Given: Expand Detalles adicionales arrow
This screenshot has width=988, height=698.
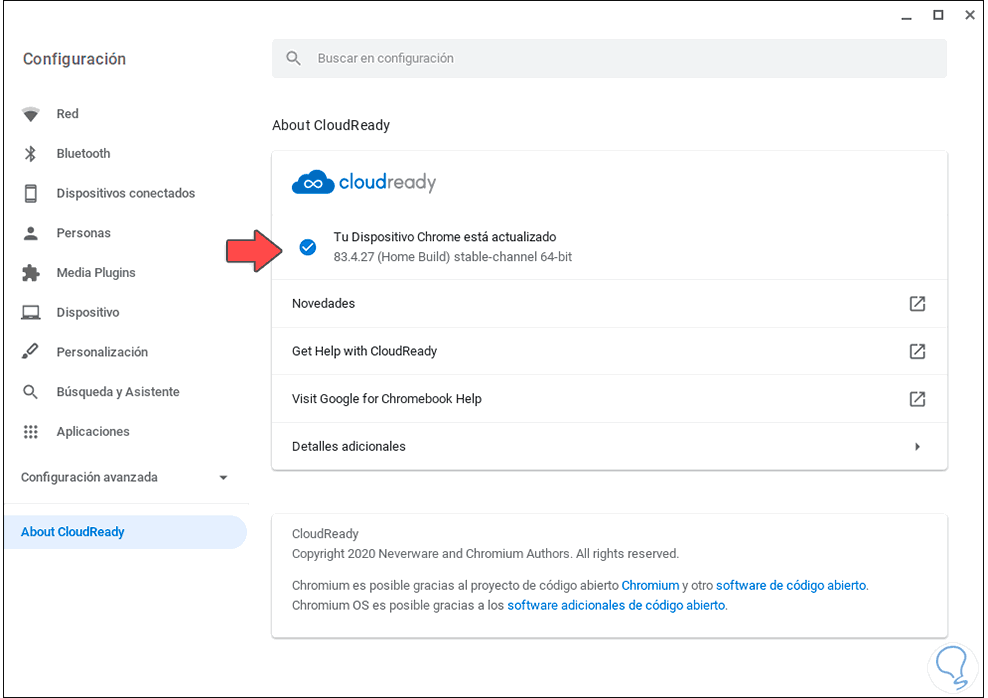Looking at the screenshot, I should click(x=917, y=447).
